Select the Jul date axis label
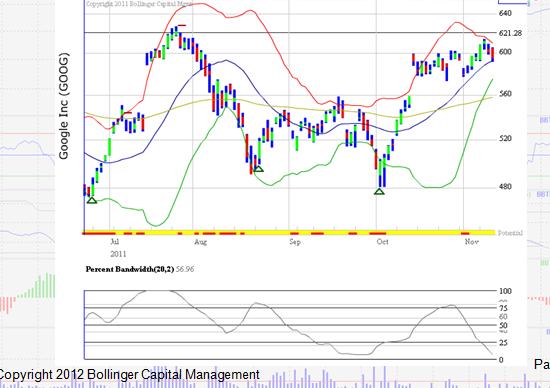 pyautogui.click(x=115, y=242)
